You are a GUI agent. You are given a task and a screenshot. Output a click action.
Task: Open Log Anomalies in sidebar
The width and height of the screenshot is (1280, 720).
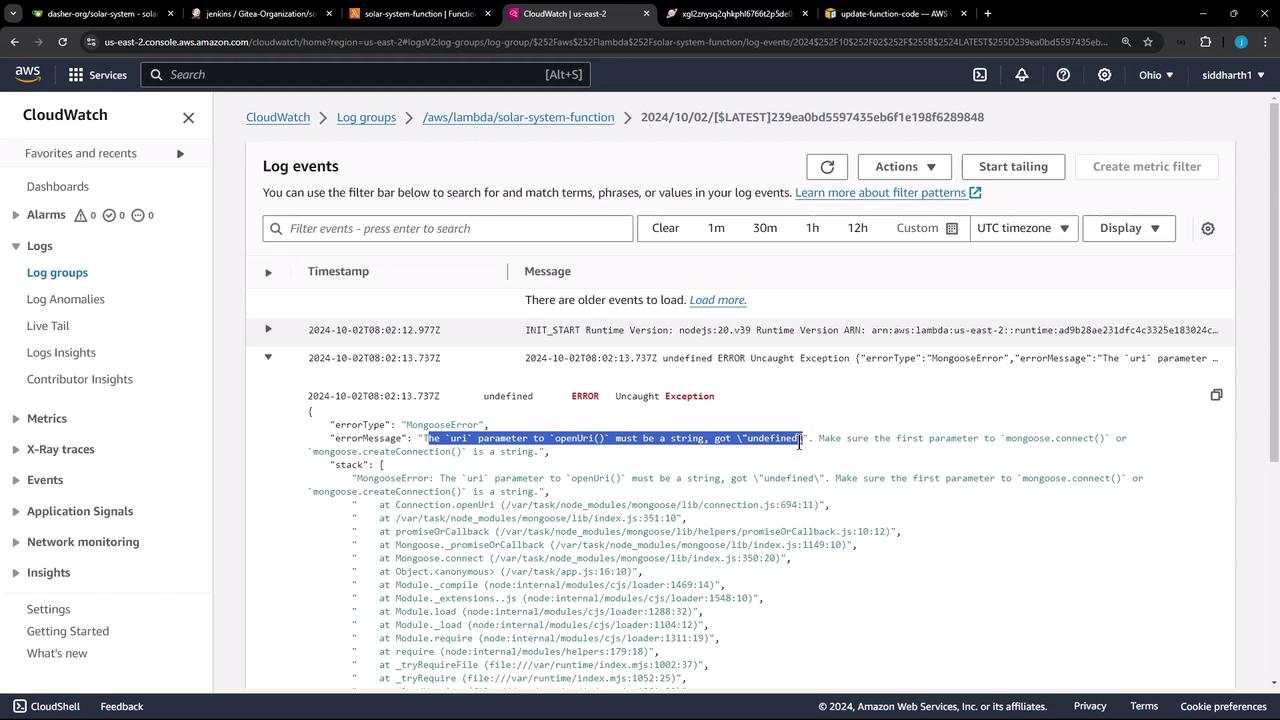65,299
